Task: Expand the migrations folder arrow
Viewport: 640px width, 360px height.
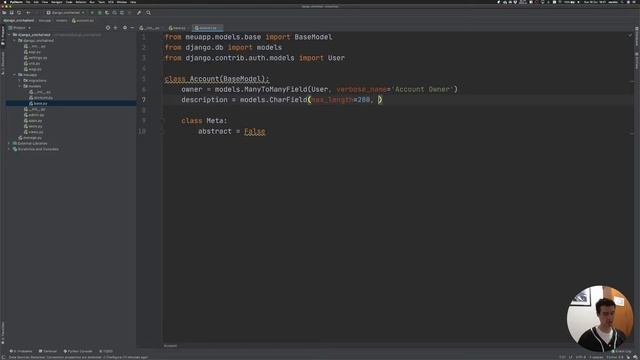Action: [x=20, y=80]
